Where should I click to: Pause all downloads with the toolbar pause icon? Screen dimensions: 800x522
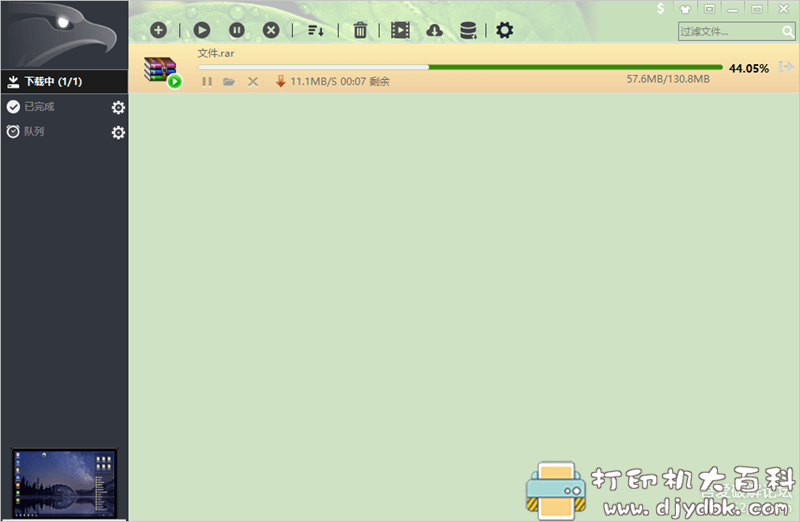pyautogui.click(x=236, y=30)
